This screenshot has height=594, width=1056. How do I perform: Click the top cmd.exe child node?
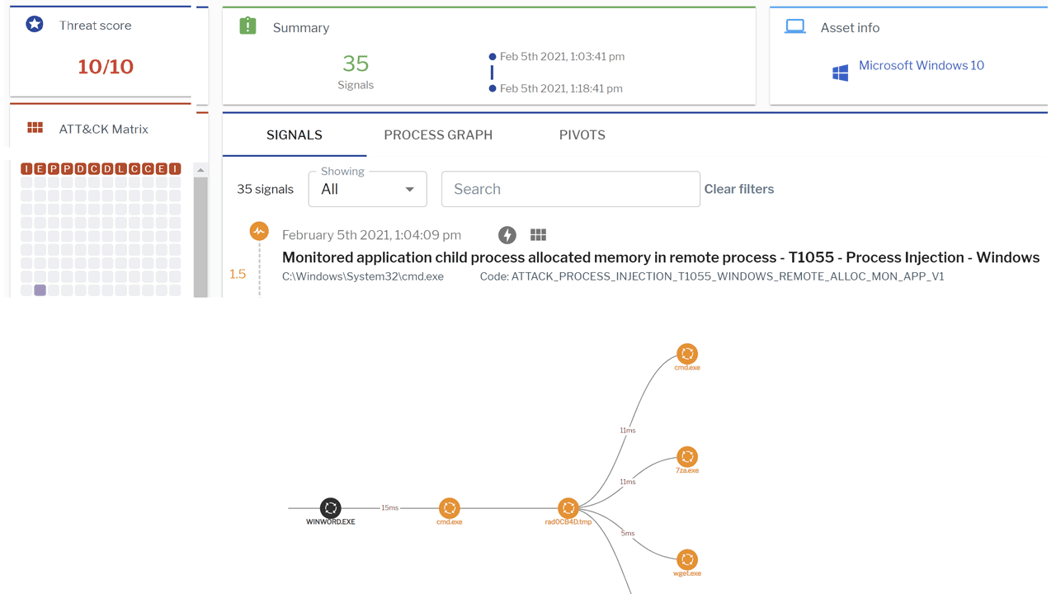687,354
